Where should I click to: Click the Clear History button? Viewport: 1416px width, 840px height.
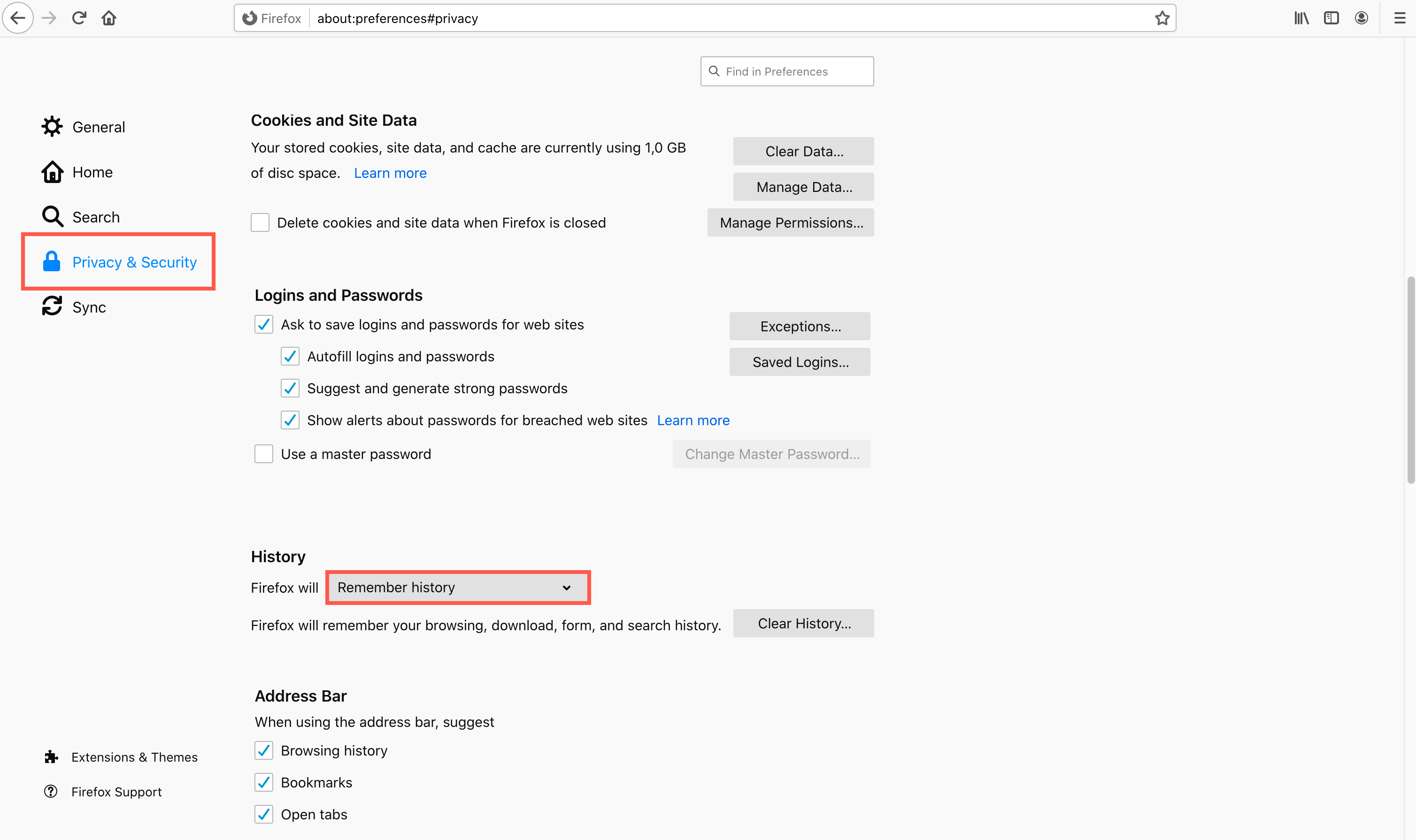(803, 623)
